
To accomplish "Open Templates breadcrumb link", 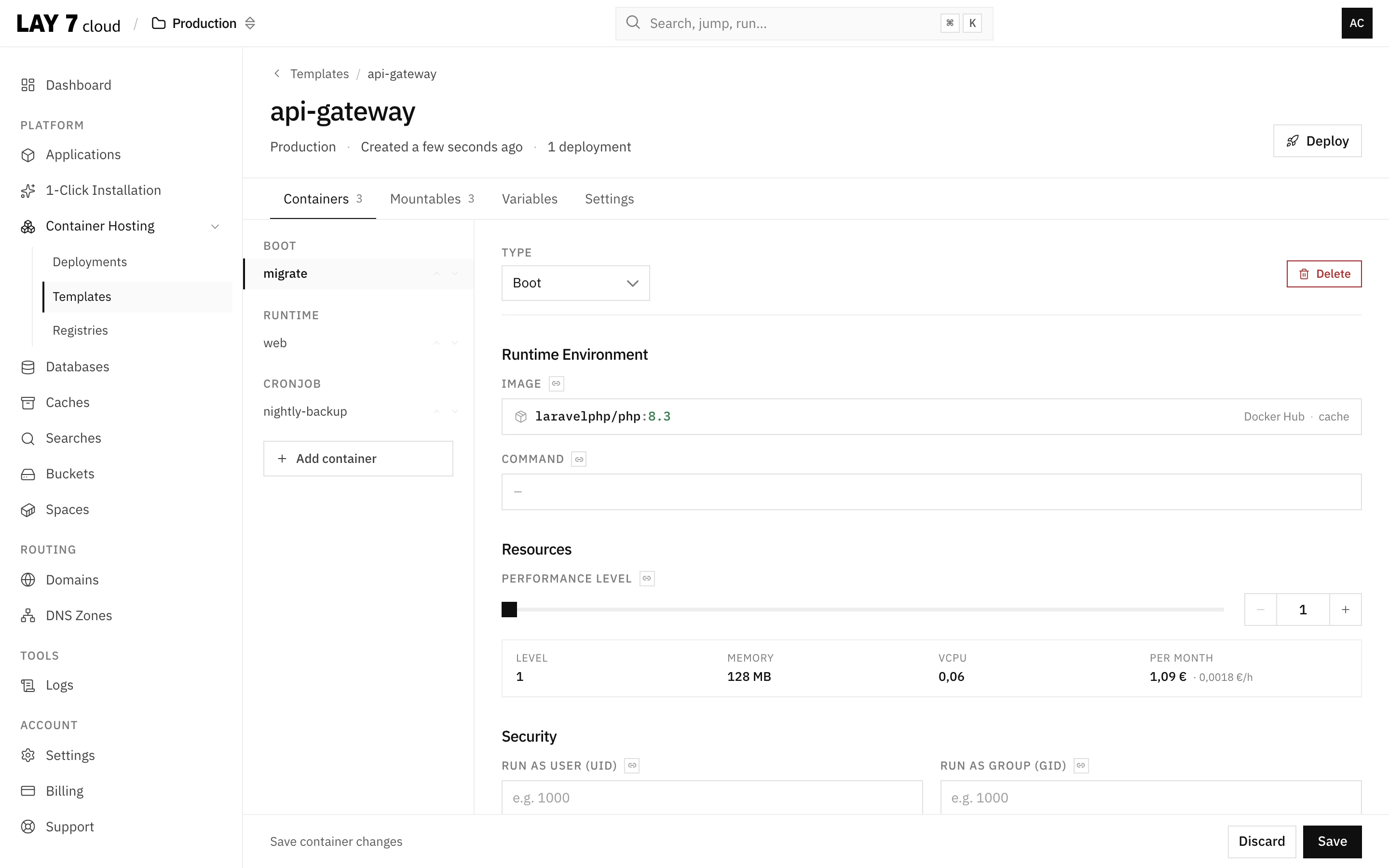I will click(319, 73).
